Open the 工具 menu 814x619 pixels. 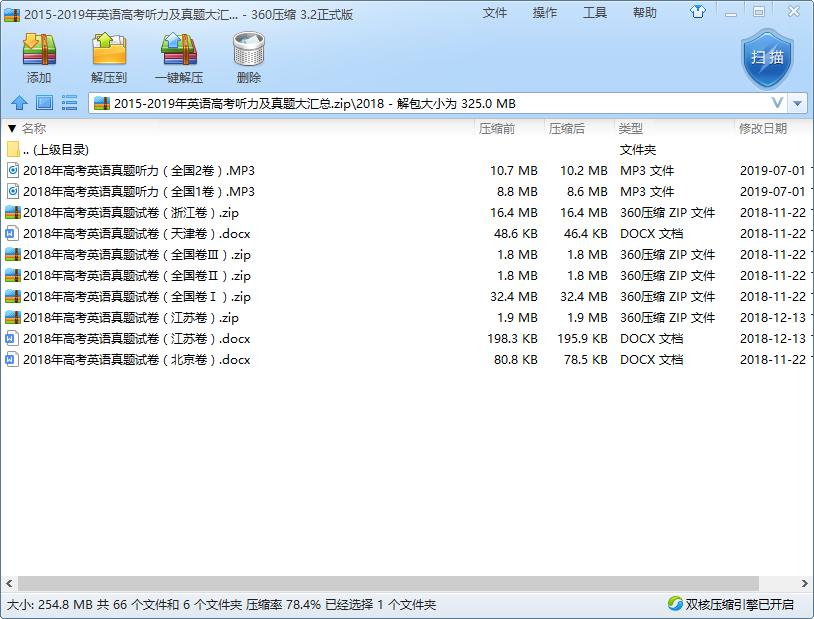point(595,13)
